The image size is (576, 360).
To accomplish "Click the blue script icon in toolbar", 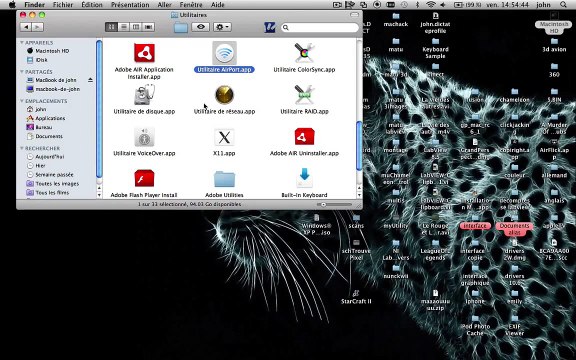I will click(x=270, y=27).
